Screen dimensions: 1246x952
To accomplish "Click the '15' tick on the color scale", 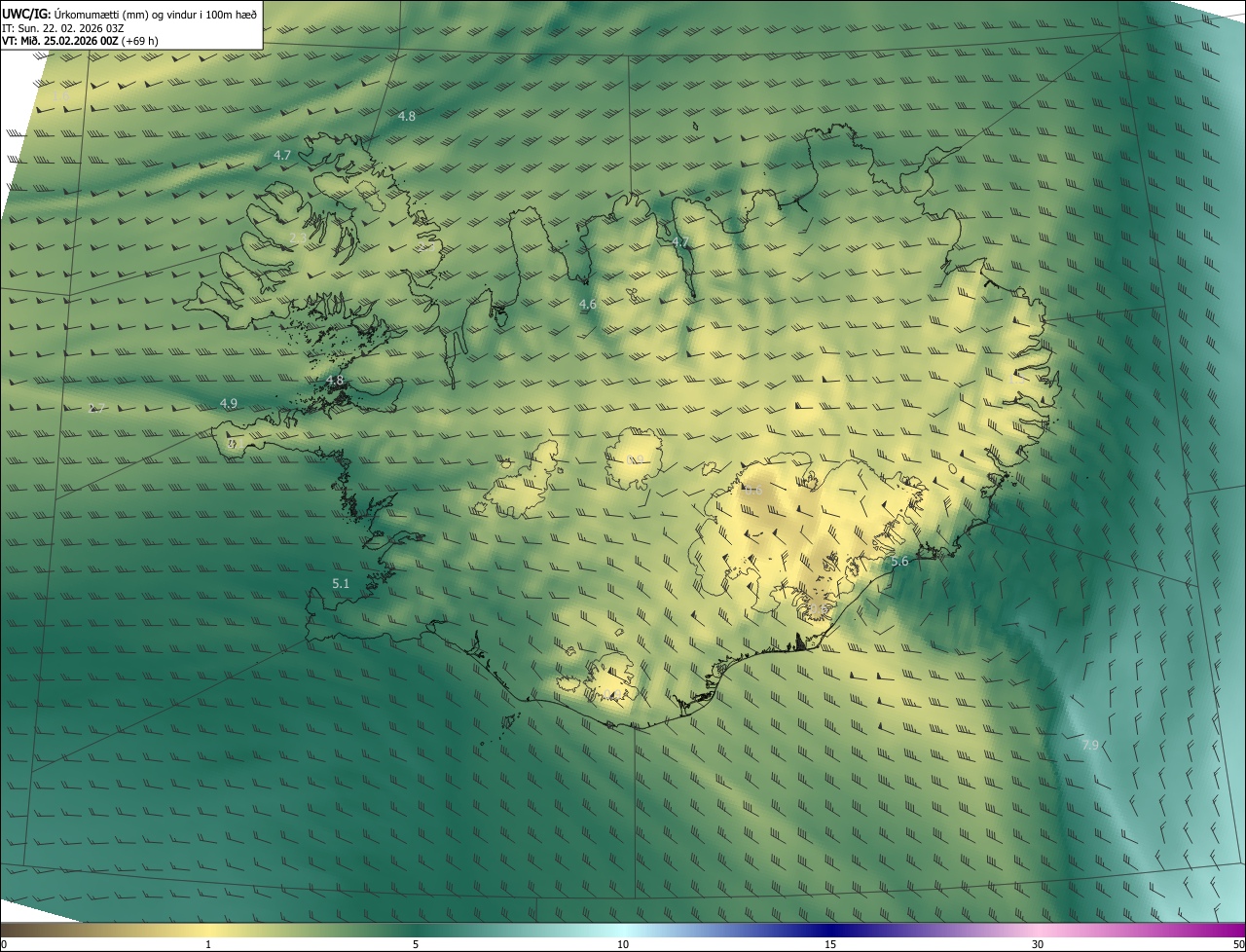I will [830, 944].
